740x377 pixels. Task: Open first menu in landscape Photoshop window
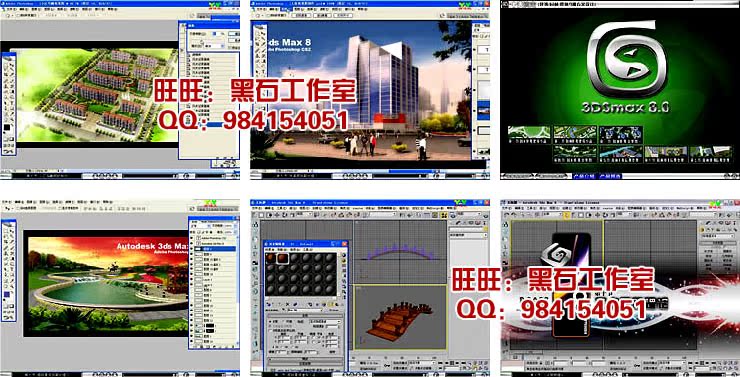6,202
